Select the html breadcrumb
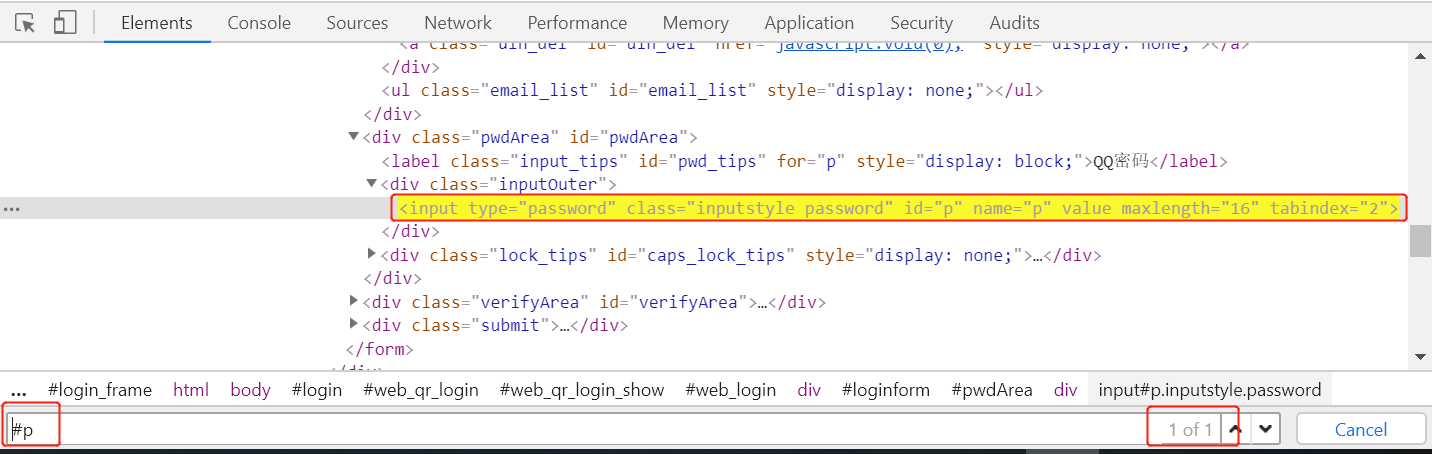The image size is (1432, 454). click(191, 390)
